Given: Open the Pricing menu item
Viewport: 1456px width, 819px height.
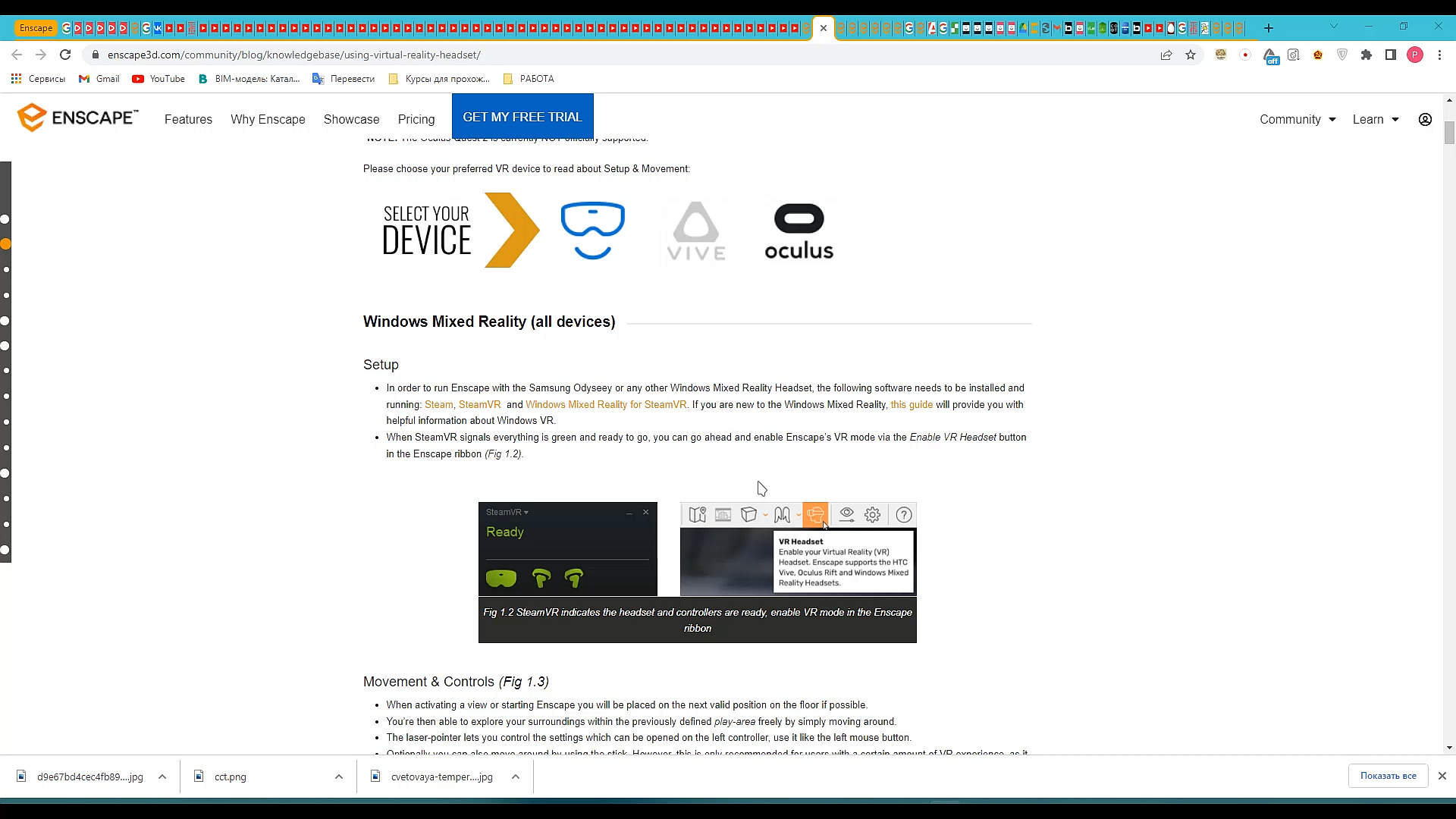Looking at the screenshot, I should click(x=416, y=120).
